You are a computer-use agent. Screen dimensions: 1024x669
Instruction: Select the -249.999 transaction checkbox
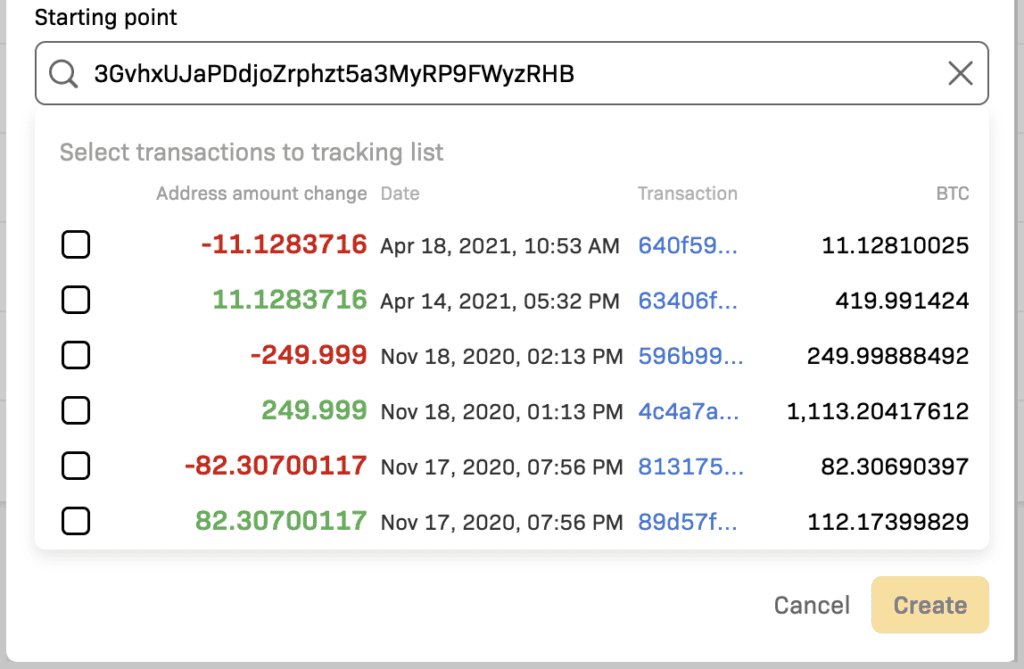[x=76, y=355]
